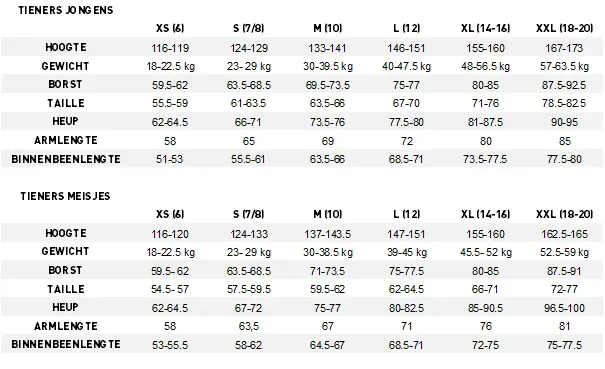Screen dimensions: 605x369
Task: Select girls Armlengte row label
Action: [x=66, y=326]
